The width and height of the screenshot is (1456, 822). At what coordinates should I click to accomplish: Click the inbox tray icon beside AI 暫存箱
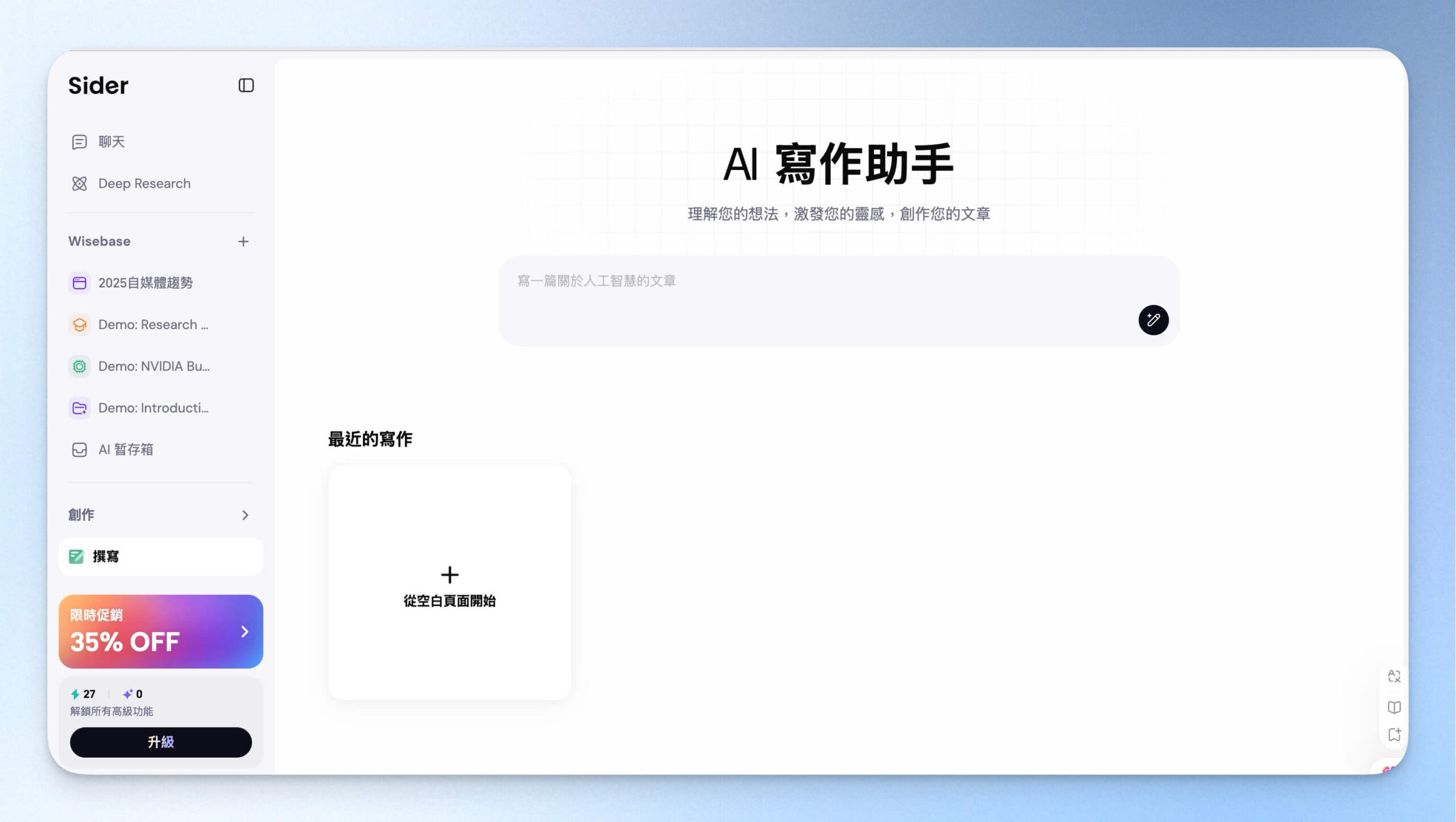click(80, 450)
